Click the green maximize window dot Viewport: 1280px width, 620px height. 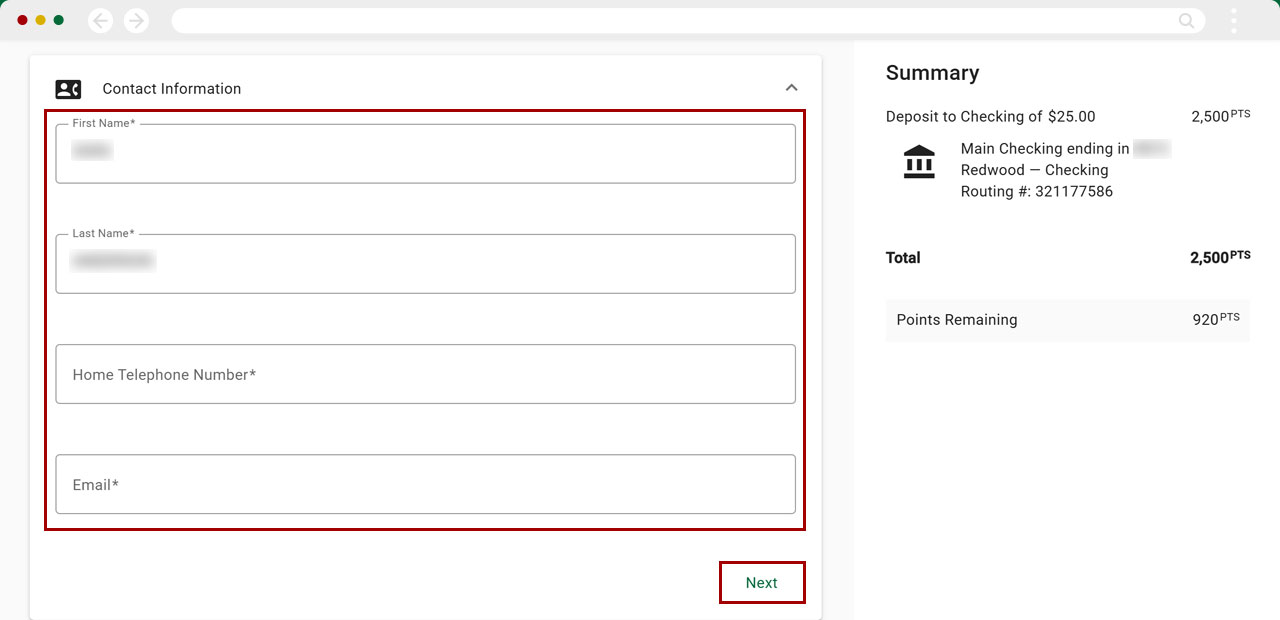(x=59, y=20)
